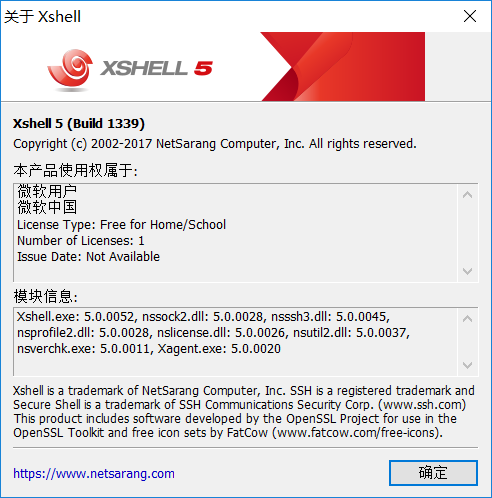Click the 关于 Xshell title bar text
492x498 pixels.
click(42, 17)
